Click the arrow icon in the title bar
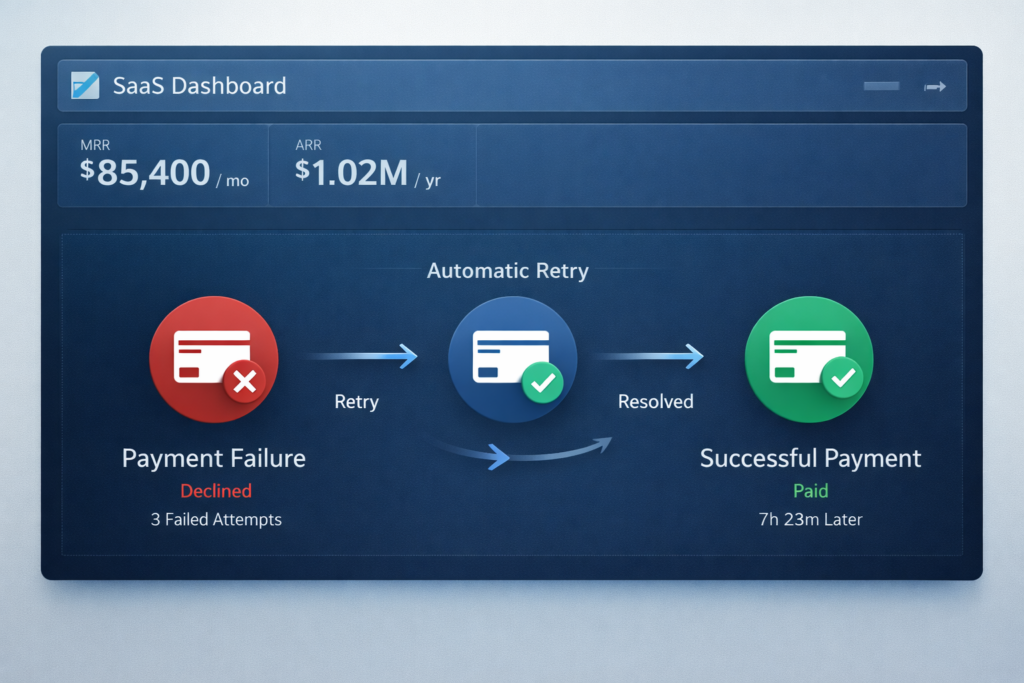Image resolution: width=1024 pixels, height=683 pixels. 935,87
